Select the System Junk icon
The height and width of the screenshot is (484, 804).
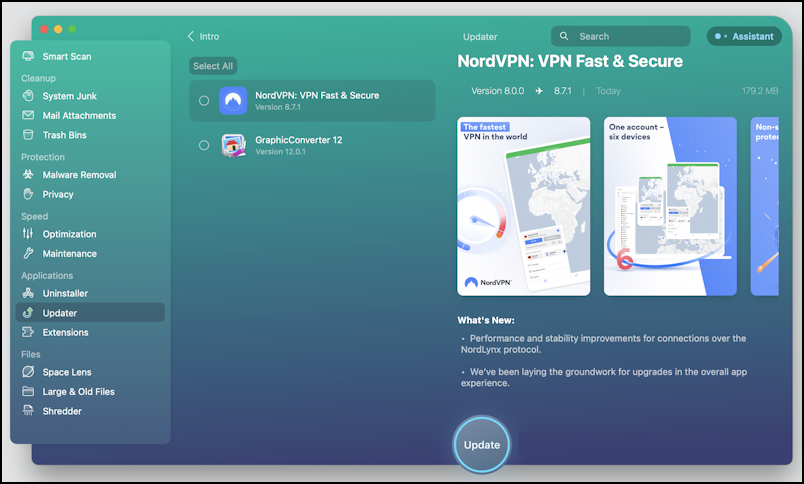click(28, 95)
